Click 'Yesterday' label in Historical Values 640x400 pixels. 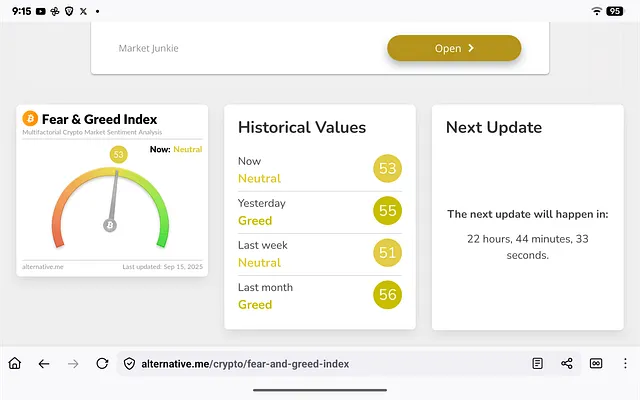pos(262,203)
